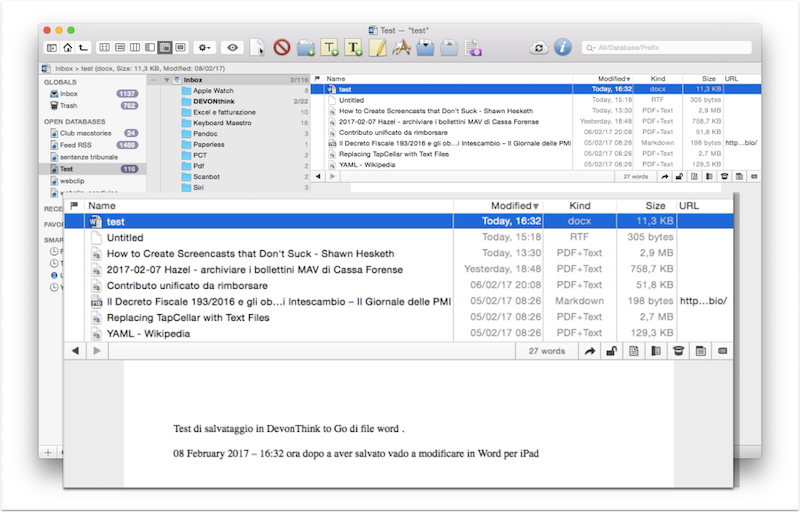The image size is (800, 512).
Task: Click the pencil-and-brush A icon in the toolbar
Action: coord(402,47)
